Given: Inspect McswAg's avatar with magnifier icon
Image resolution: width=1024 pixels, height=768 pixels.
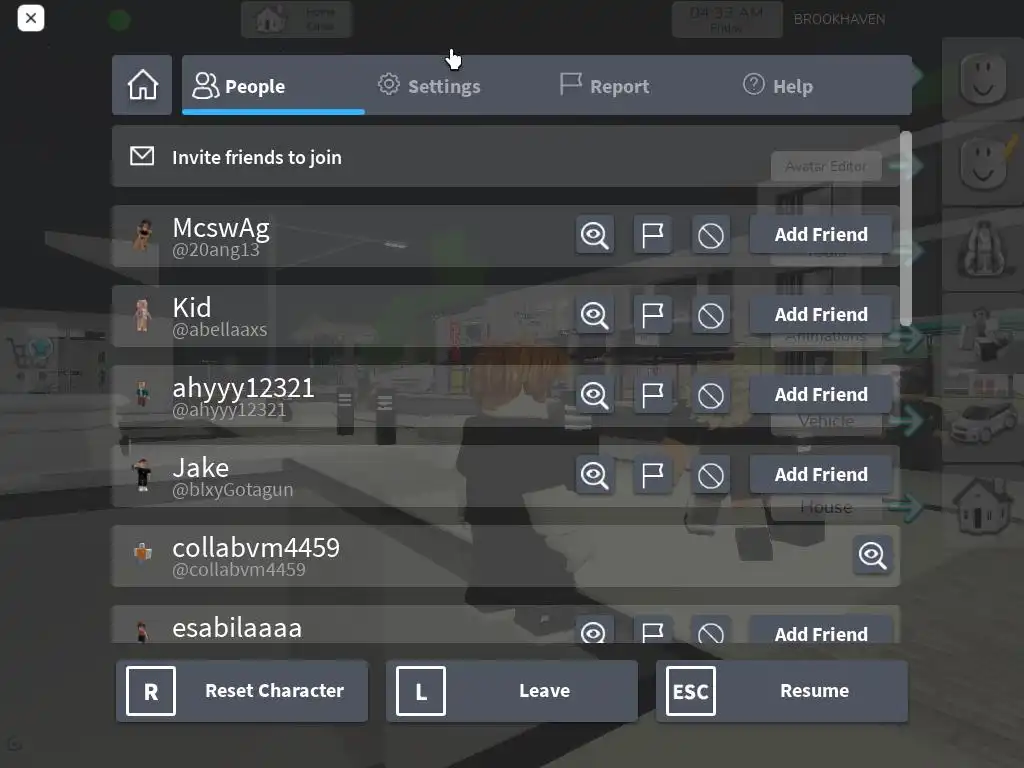Looking at the screenshot, I should click(594, 234).
